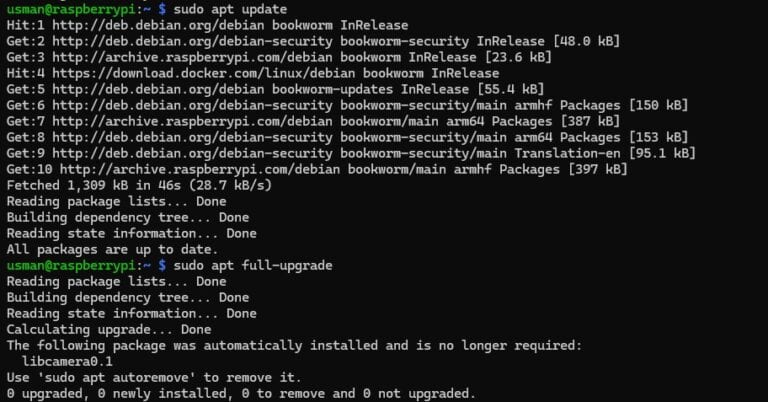Click the libcamera0.1 package name
Screen dimensions: 768x402
(x=68, y=360)
